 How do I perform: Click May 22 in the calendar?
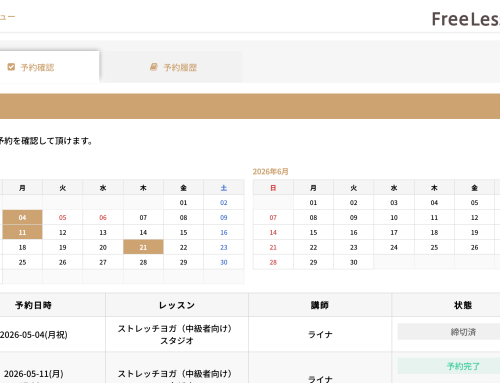coord(184,247)
